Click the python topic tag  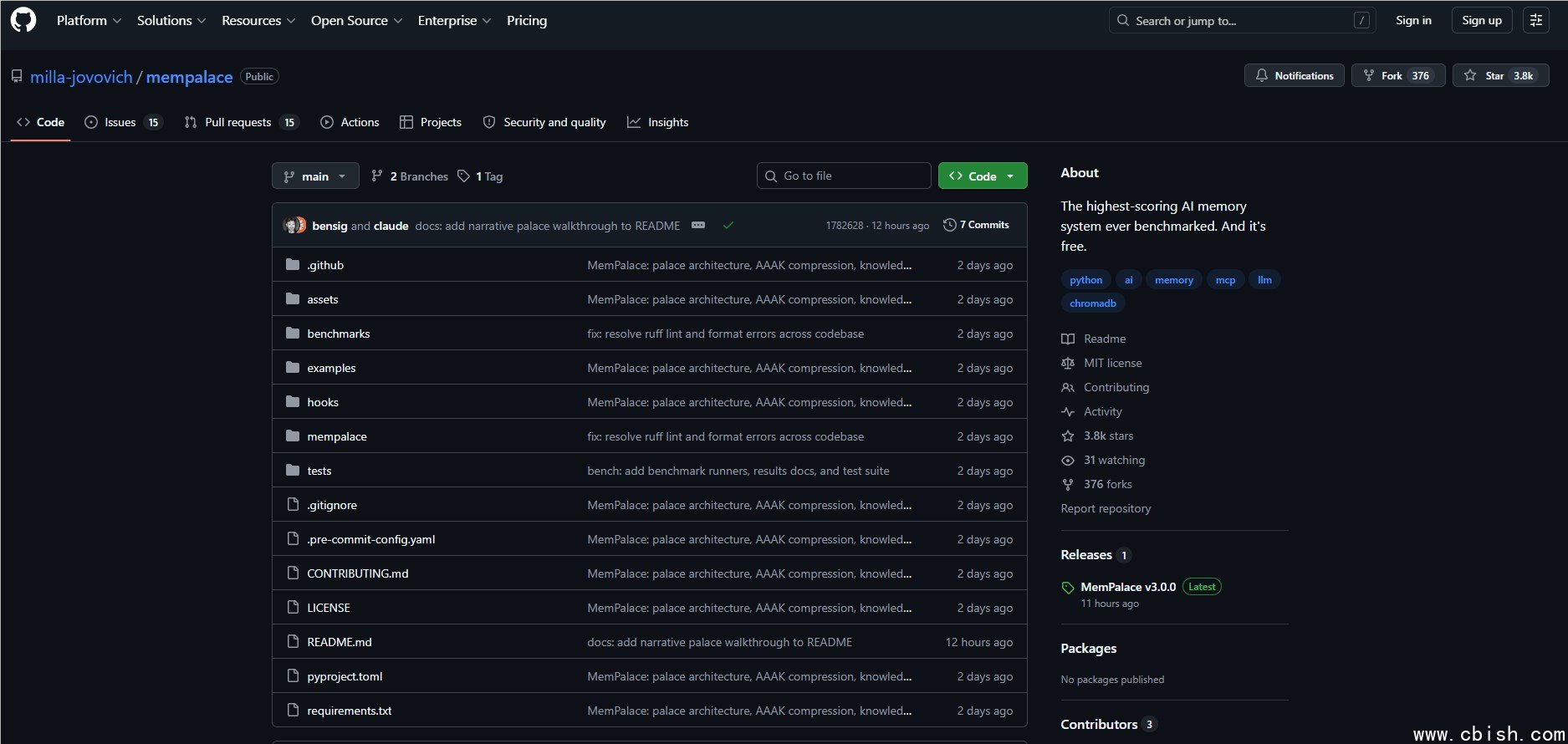[x=1085, y=280]
